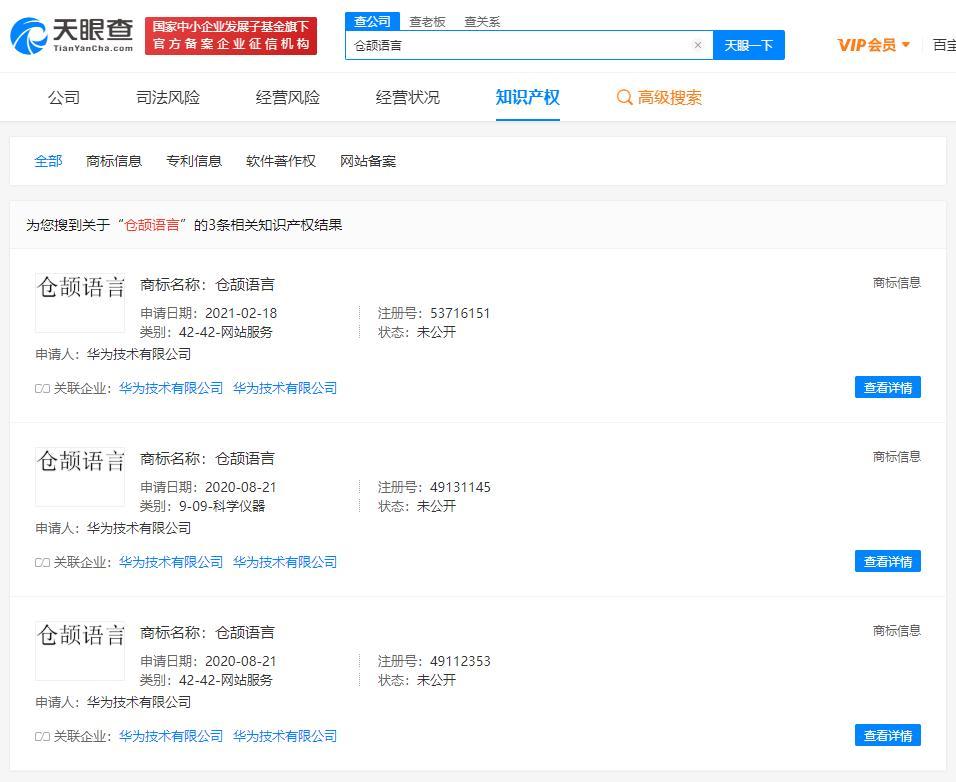Click the category text 9-09-科学仪器
Screen dimensions: 956x782
click(222, 506)
